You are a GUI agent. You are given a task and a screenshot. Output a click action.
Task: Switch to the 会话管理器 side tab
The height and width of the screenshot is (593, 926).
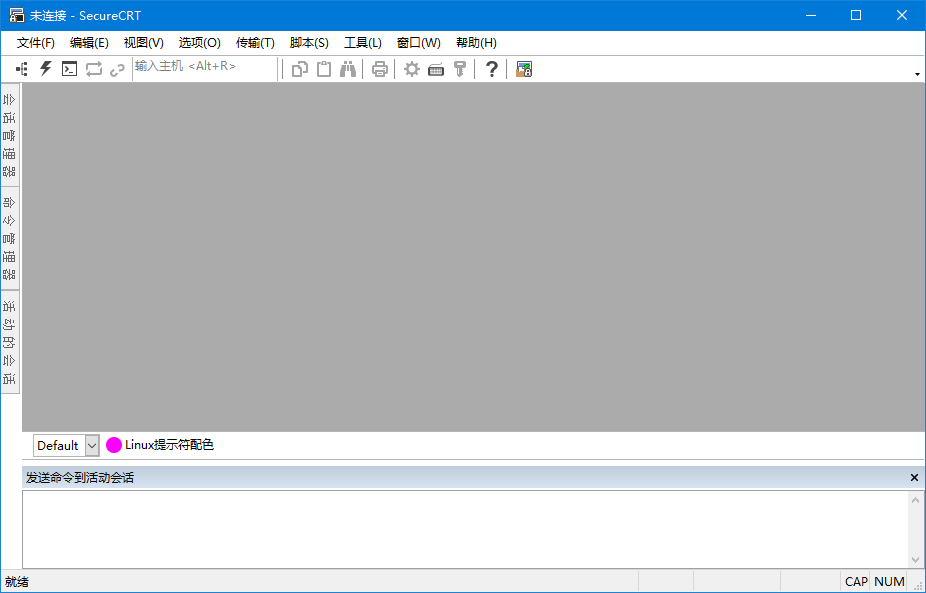(x=10, y=134)
